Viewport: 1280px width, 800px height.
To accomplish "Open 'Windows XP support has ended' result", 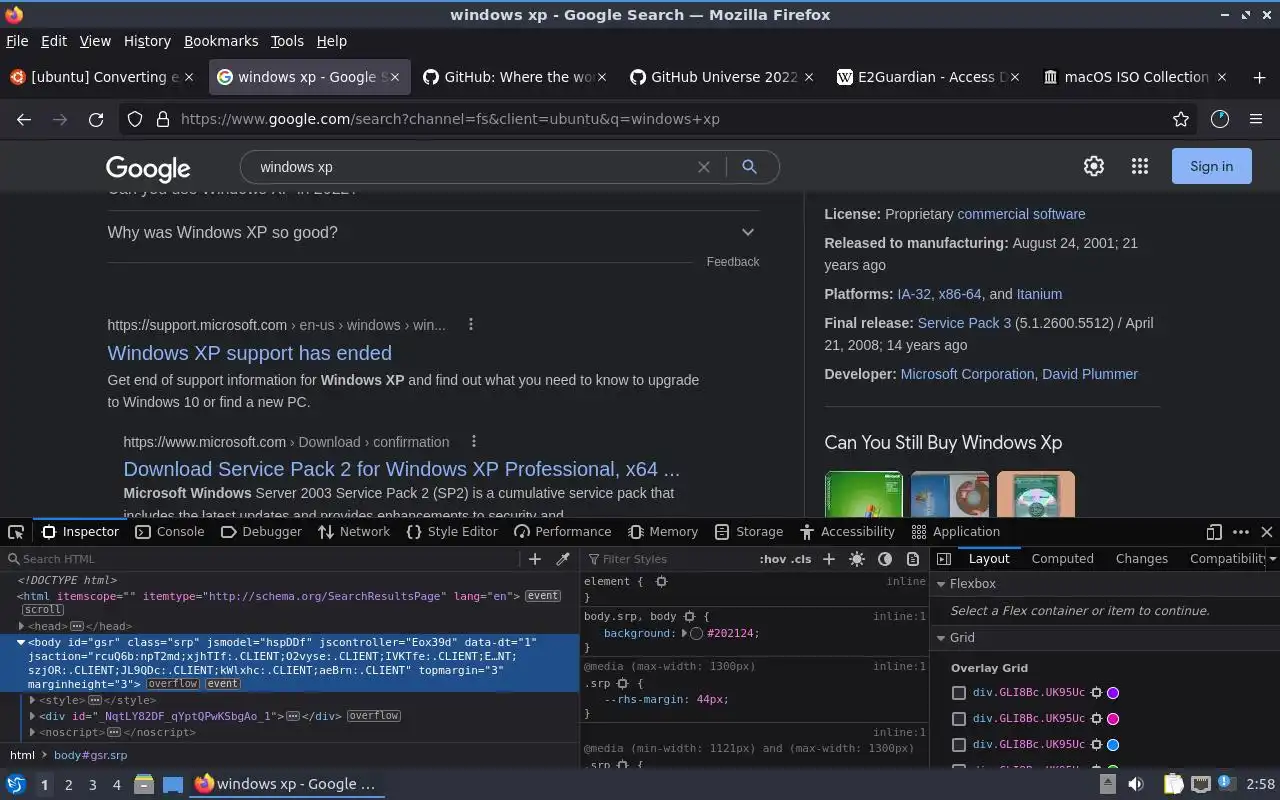I will pyautogui.click(x=249, y=353).
